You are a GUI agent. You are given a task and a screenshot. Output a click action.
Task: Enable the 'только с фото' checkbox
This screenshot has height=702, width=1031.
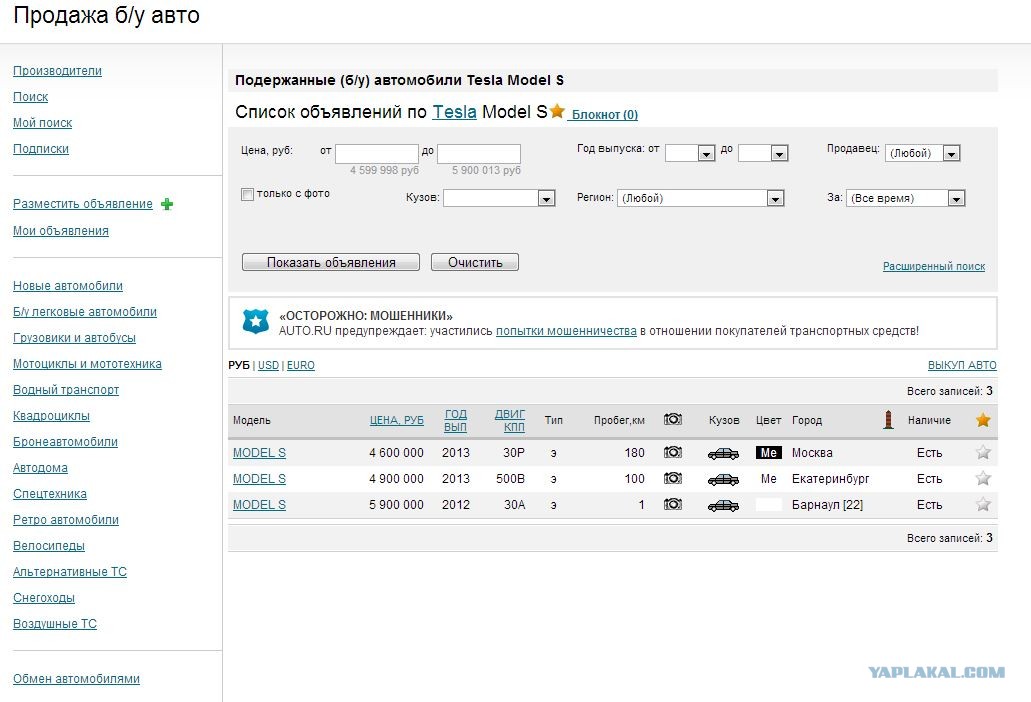point(247,194)
